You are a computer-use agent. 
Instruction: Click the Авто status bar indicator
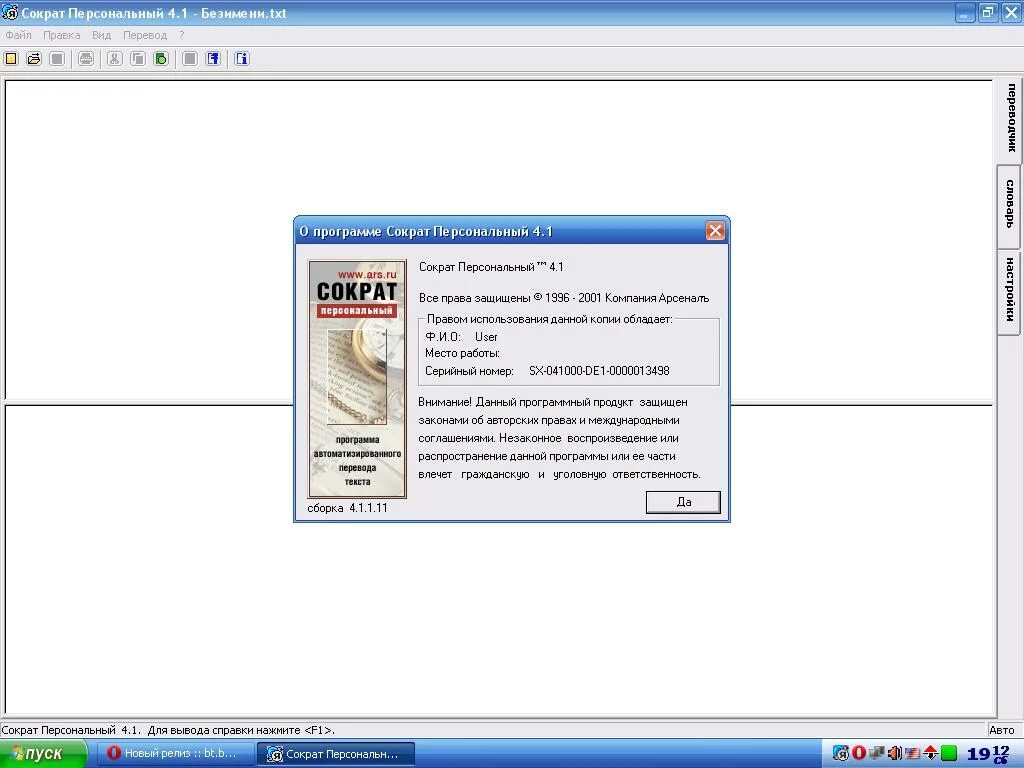pyautogui.click(x=1002, y=730)
